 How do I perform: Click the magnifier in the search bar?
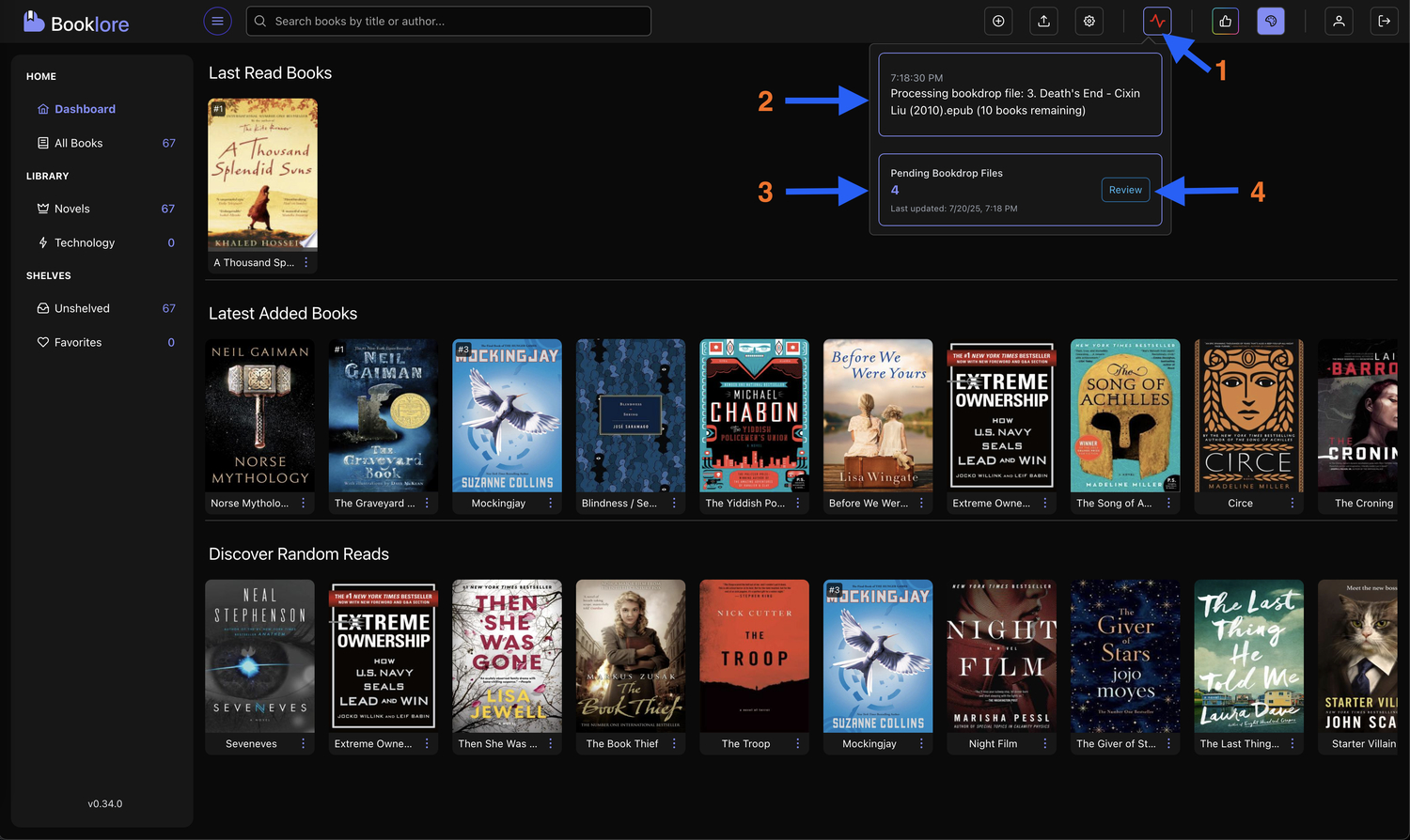(260, 21)
